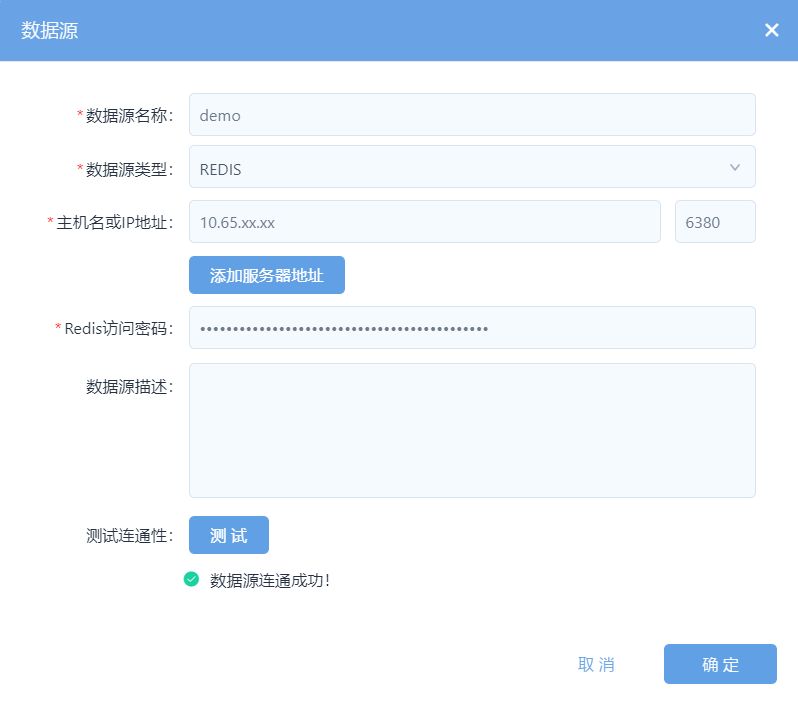Open the REDIS data source type selector
798x701 pixels.
(460, 168)
